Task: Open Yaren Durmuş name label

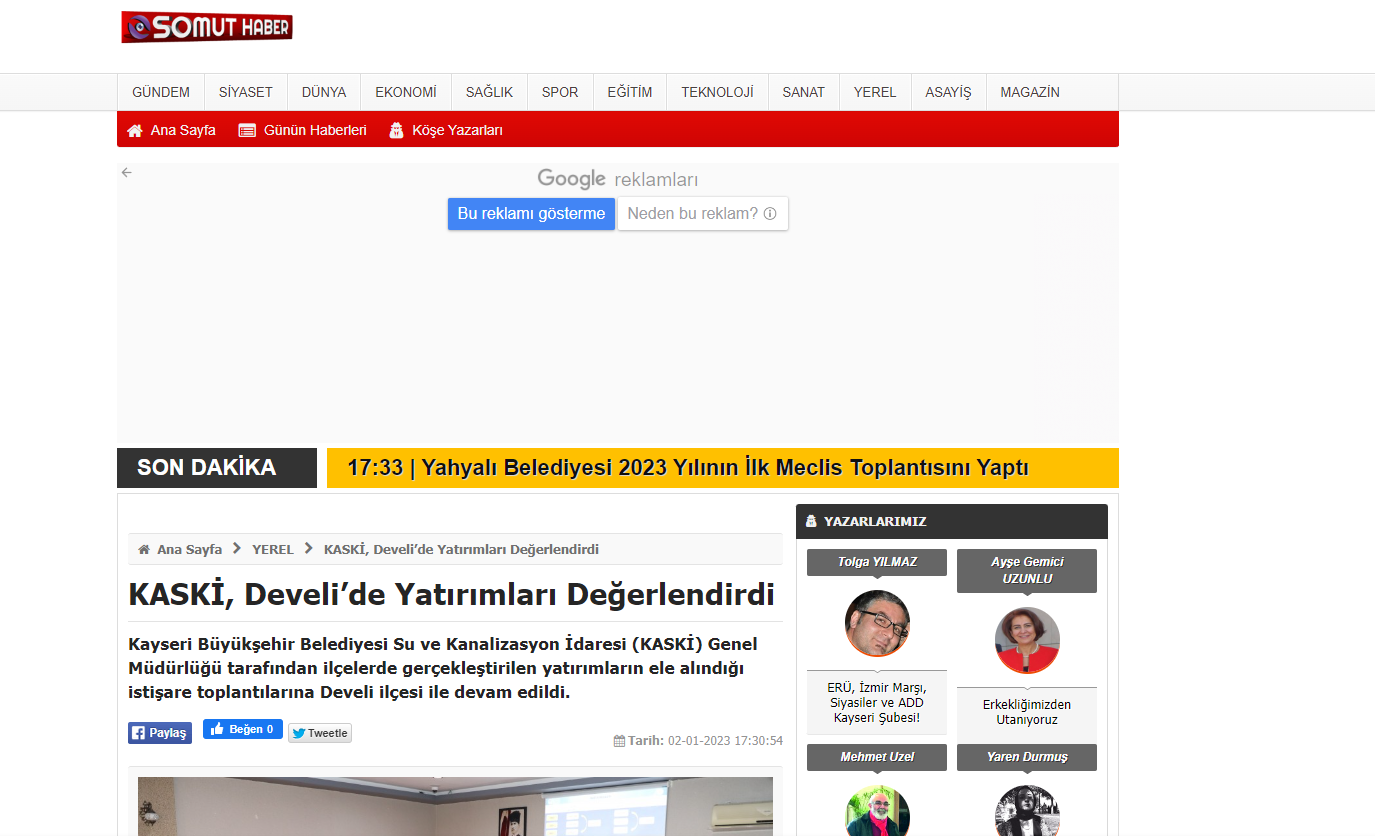Action: 1027,757
